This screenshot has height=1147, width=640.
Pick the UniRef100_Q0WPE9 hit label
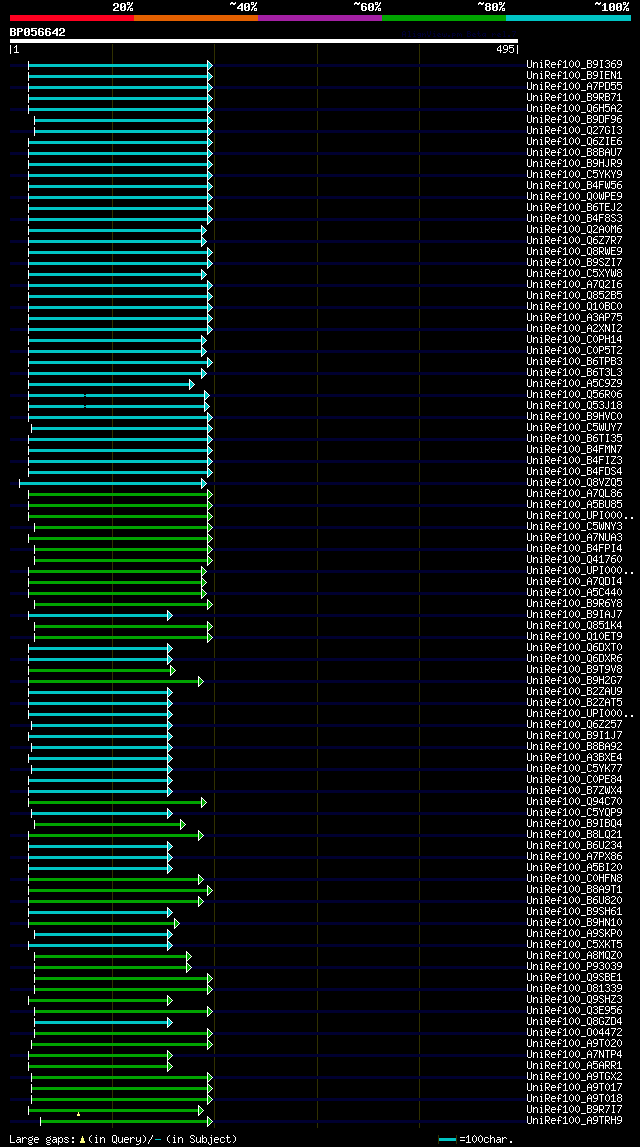(x=574, y=197)
